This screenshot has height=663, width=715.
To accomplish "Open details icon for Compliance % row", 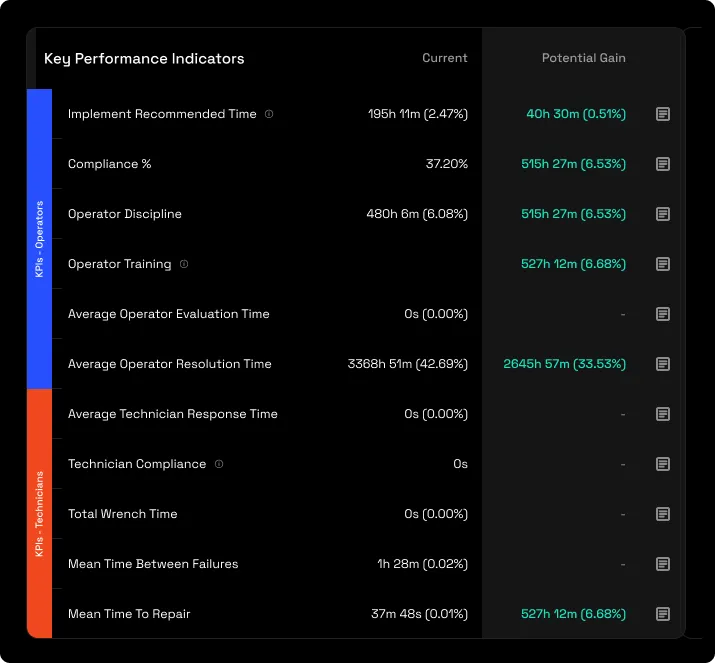I will coord(663,164).
